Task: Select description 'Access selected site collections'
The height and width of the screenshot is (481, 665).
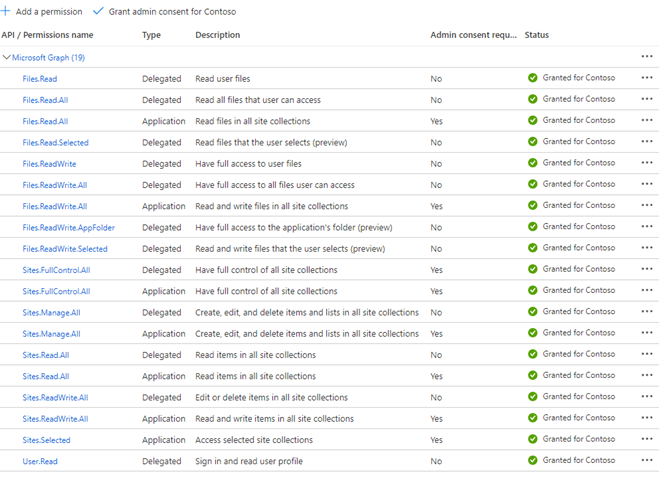Action: (254, 440)
